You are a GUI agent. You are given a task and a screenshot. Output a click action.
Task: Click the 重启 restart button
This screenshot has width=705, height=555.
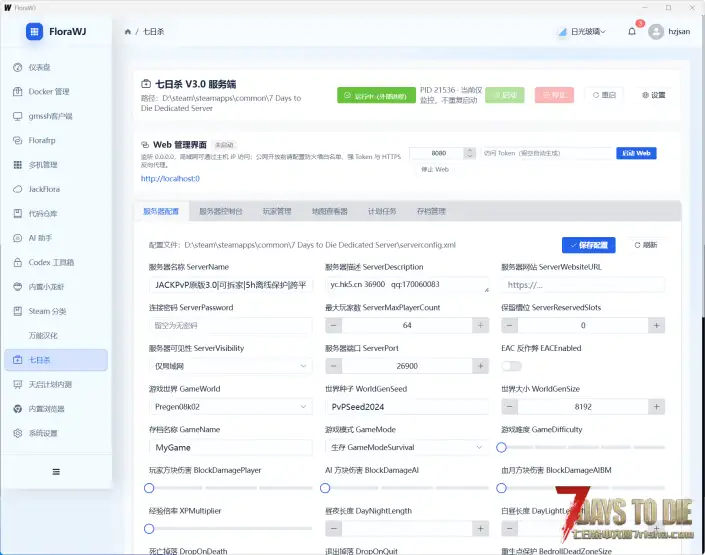[x=604, y=95]
